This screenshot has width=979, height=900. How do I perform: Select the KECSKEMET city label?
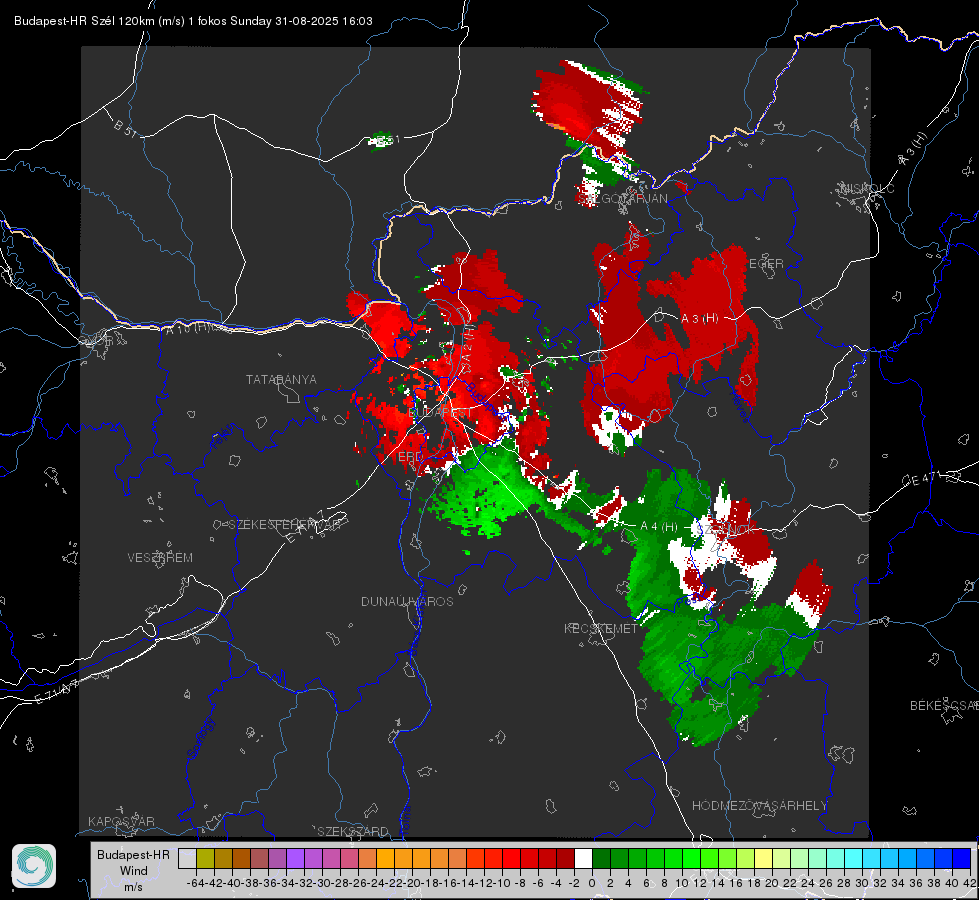pos(601,628)
